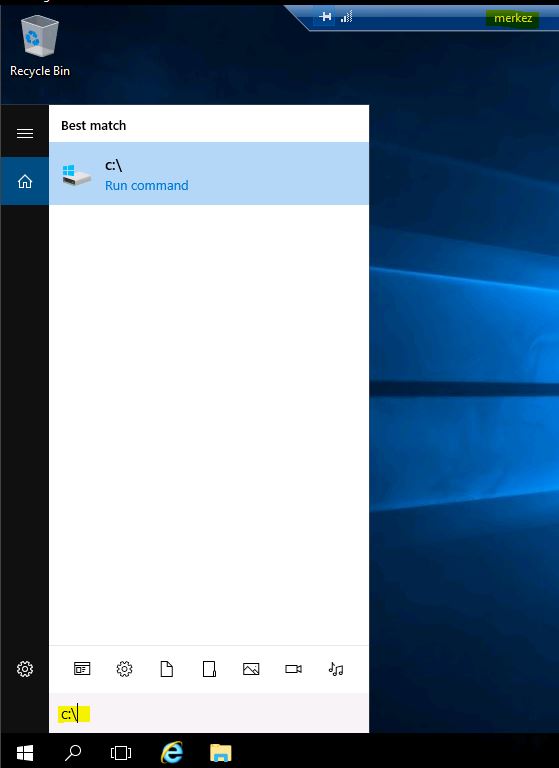Open search settings gear in sidebar
This screenshot has width=559, height=768.
click(25, 669)
